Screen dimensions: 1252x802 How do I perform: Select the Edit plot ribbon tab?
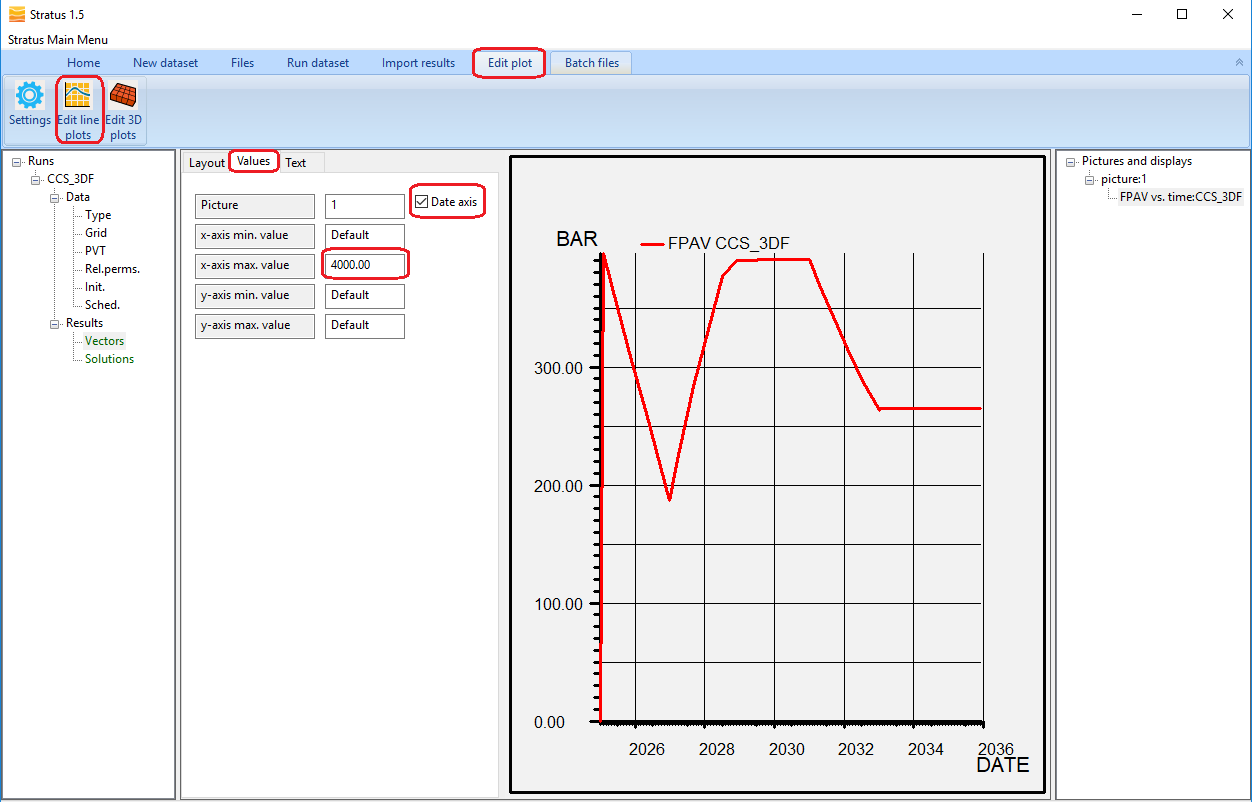click(510, 63)
